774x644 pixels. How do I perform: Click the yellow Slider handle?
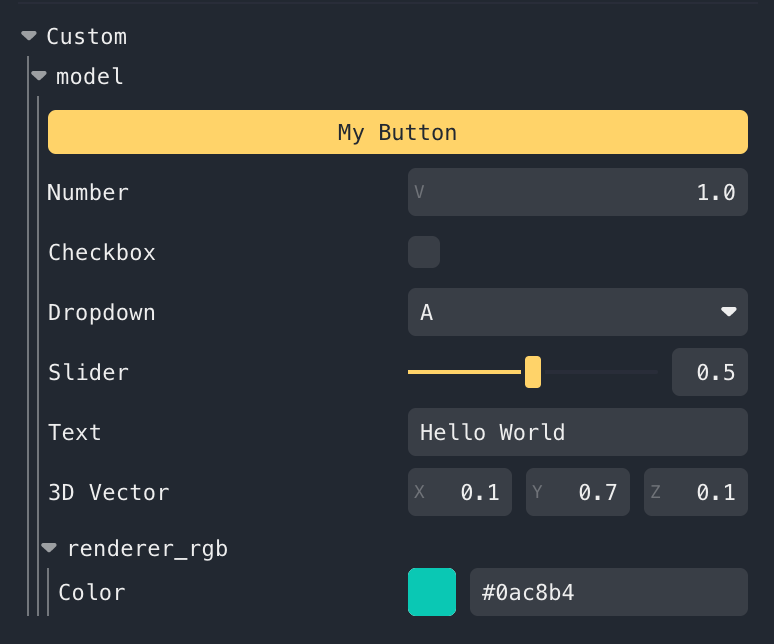pos(533,372)
